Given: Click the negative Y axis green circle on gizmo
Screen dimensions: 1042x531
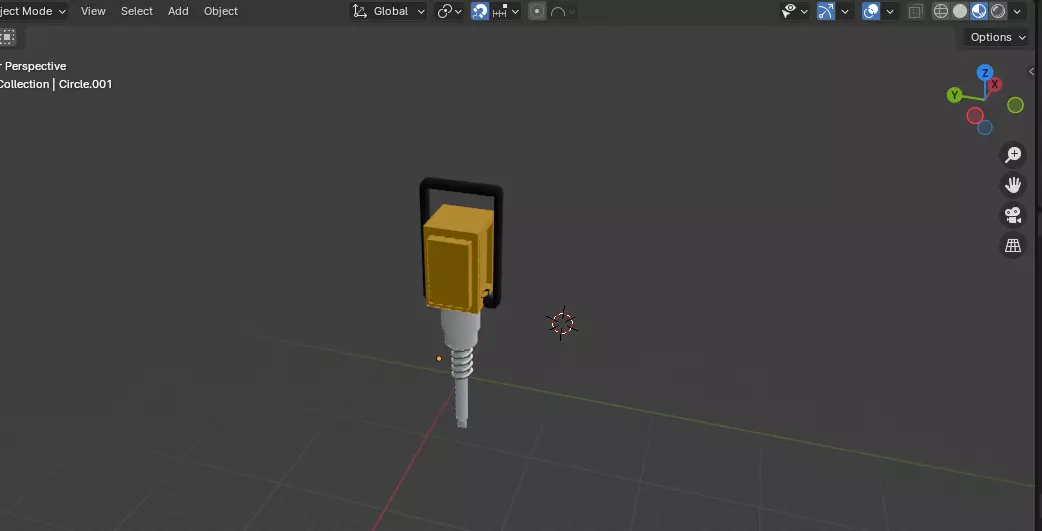Looking at the screenshot, I should pyautogui.click(x=1015, y=105).
